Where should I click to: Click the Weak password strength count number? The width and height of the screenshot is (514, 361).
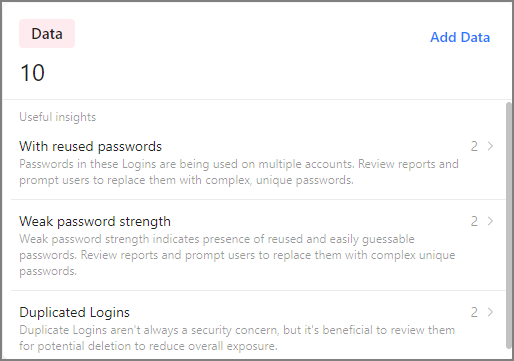coord(474,221)
